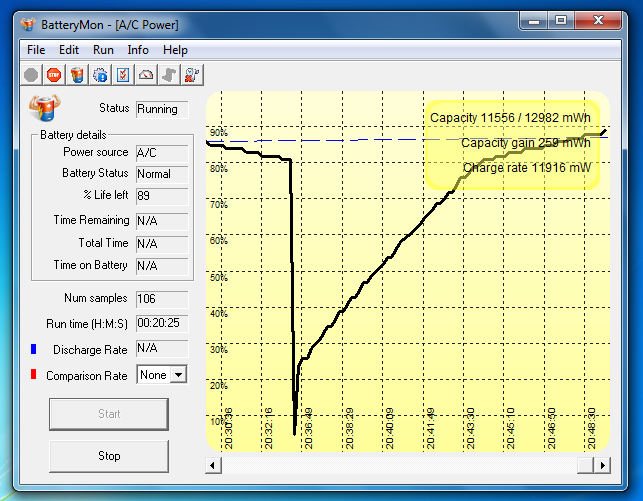Click the Num samples field showing 106
The height and width of the screenshot is (501, 643).
[162, 299]
